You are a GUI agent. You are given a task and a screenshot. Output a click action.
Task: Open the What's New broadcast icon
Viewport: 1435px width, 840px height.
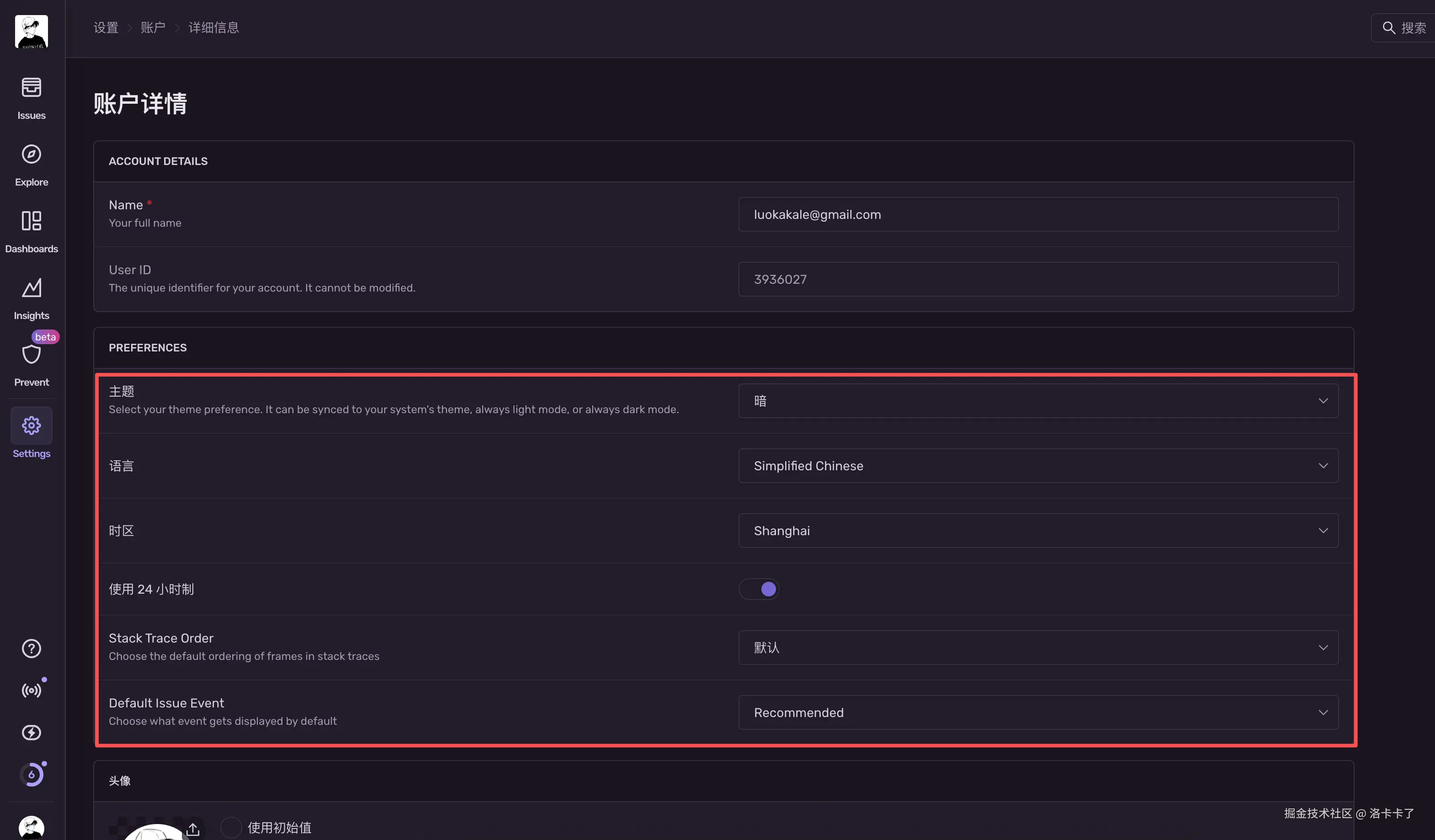click(32, 690)
